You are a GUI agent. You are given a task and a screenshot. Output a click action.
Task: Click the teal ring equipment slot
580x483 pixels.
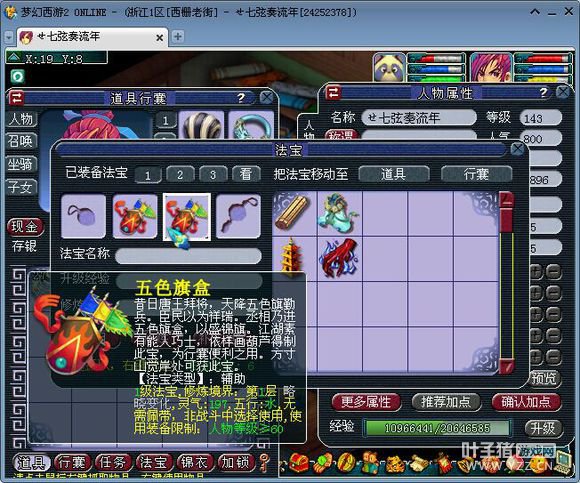(x=251, y=125)
